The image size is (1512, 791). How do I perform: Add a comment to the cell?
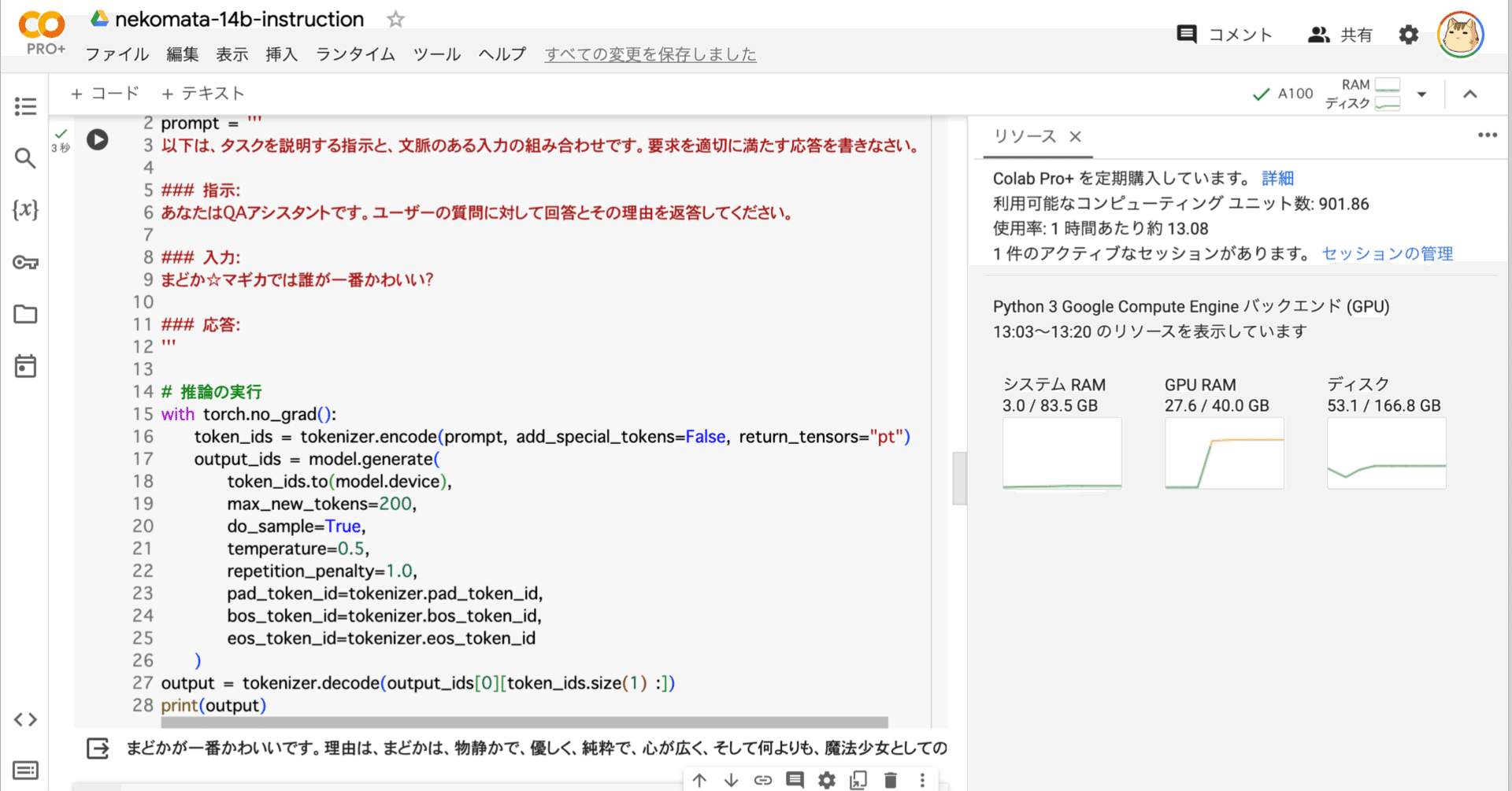795,780
